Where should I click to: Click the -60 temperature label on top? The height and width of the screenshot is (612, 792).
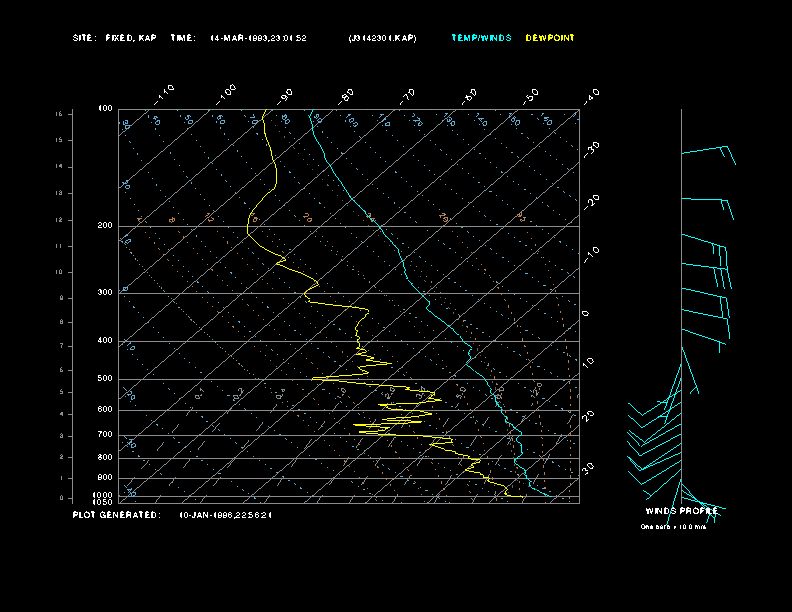pos(469,96)
